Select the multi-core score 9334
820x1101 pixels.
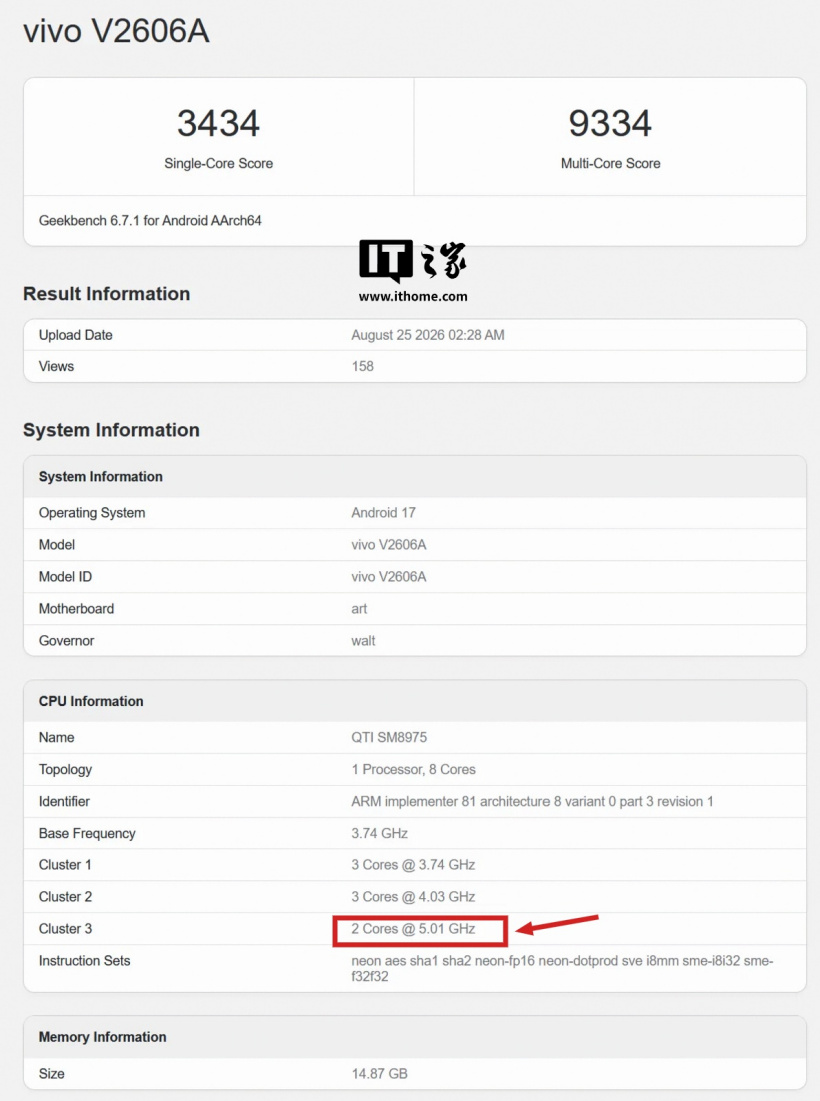coord(610,123)
